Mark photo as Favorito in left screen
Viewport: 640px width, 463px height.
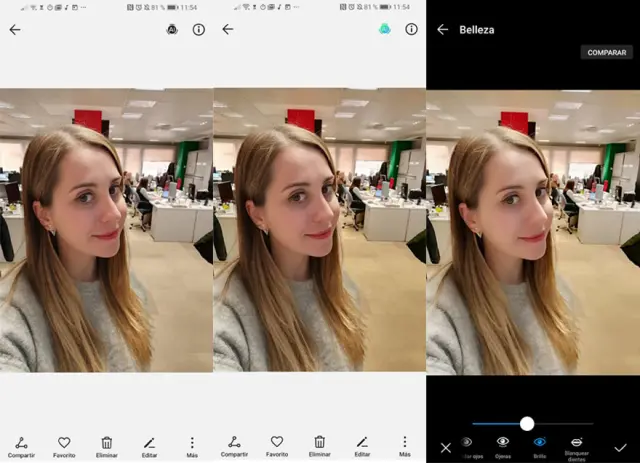(64, 445)
